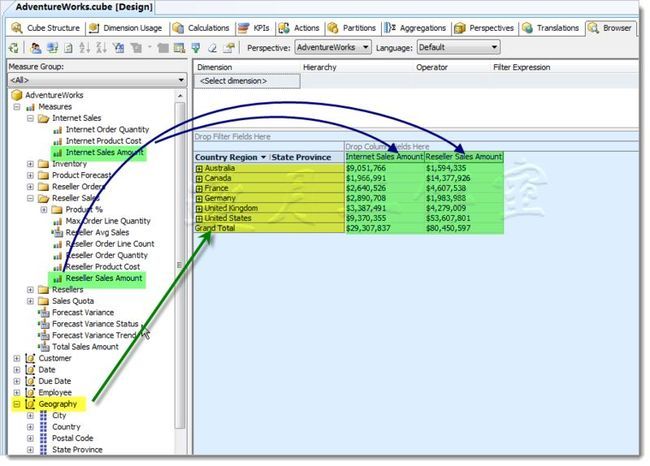This screenshot has width=650, height=466.
Task: Open the Perspectives tab
Action: coord(484,28)
